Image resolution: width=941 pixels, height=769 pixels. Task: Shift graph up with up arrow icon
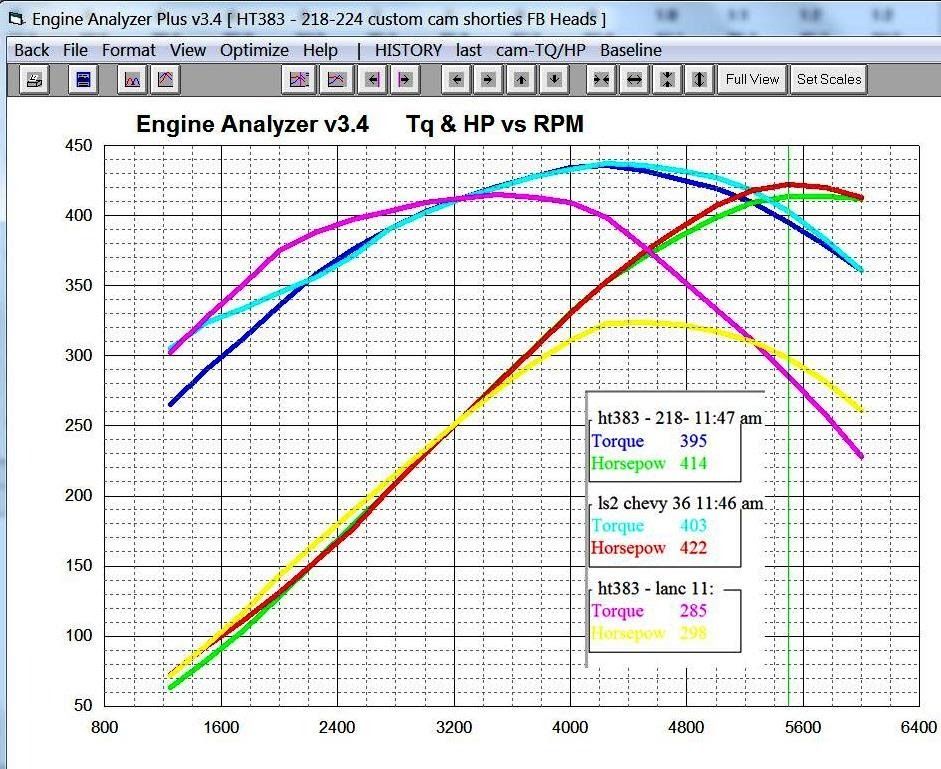coord(522,79)
